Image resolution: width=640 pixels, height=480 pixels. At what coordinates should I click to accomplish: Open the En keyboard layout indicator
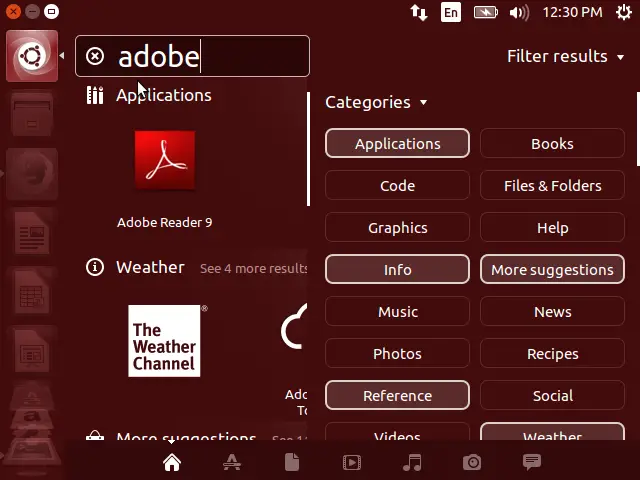451,12
